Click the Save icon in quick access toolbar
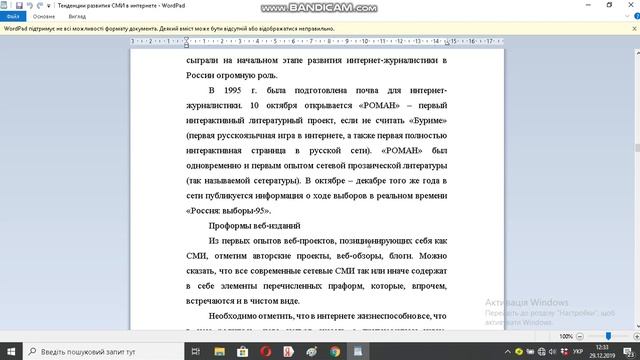Image resolution: width=640 pixels, height=360 pixels. click(19, 6)
